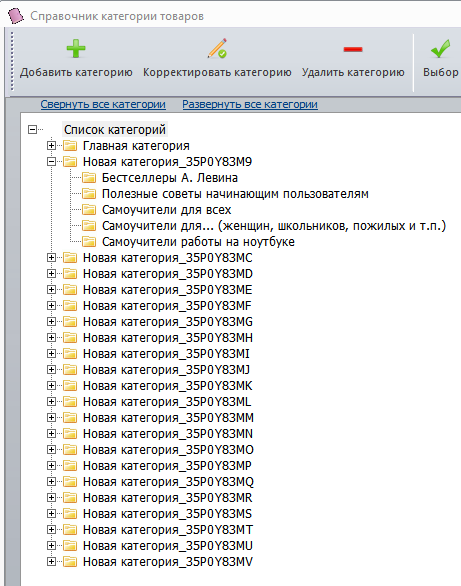Click Свернуть все категории link
The height and width of the screenshot is (586, 461).
pyautogui.click(x=103, y=104)
